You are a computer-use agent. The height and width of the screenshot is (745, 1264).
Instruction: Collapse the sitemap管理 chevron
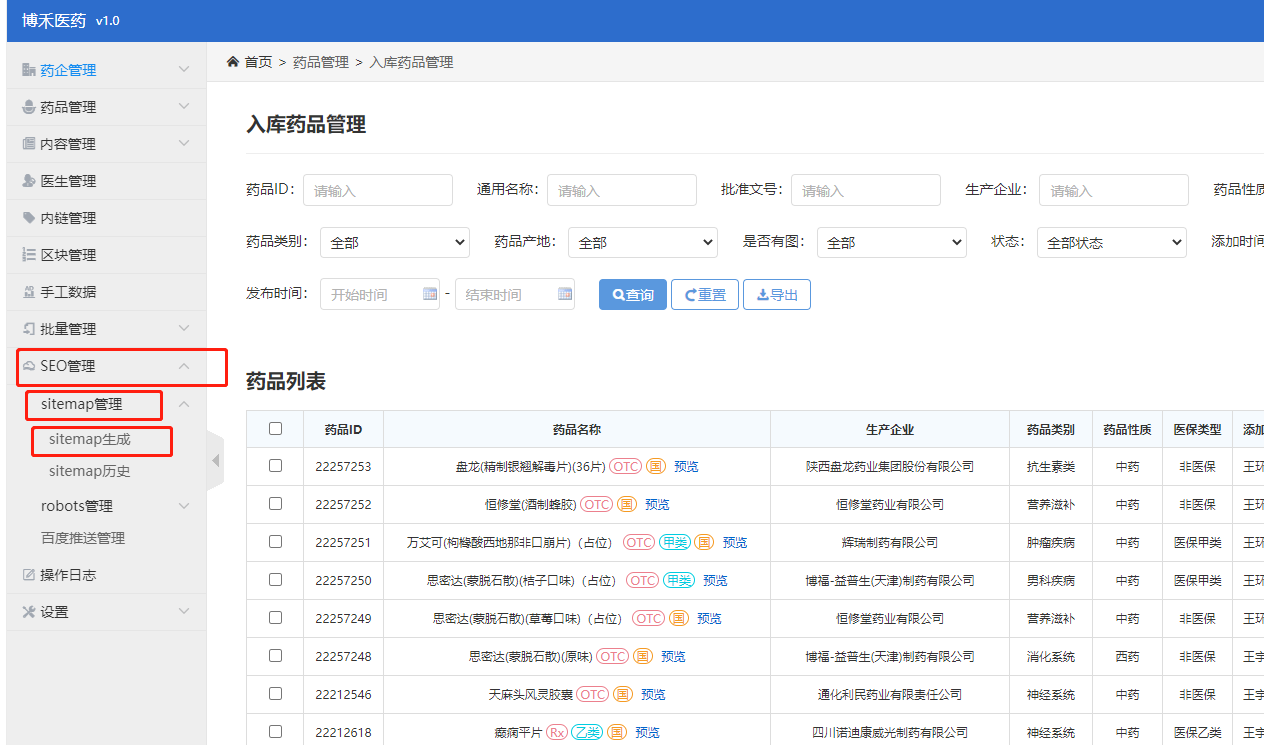tap(184, 404)
